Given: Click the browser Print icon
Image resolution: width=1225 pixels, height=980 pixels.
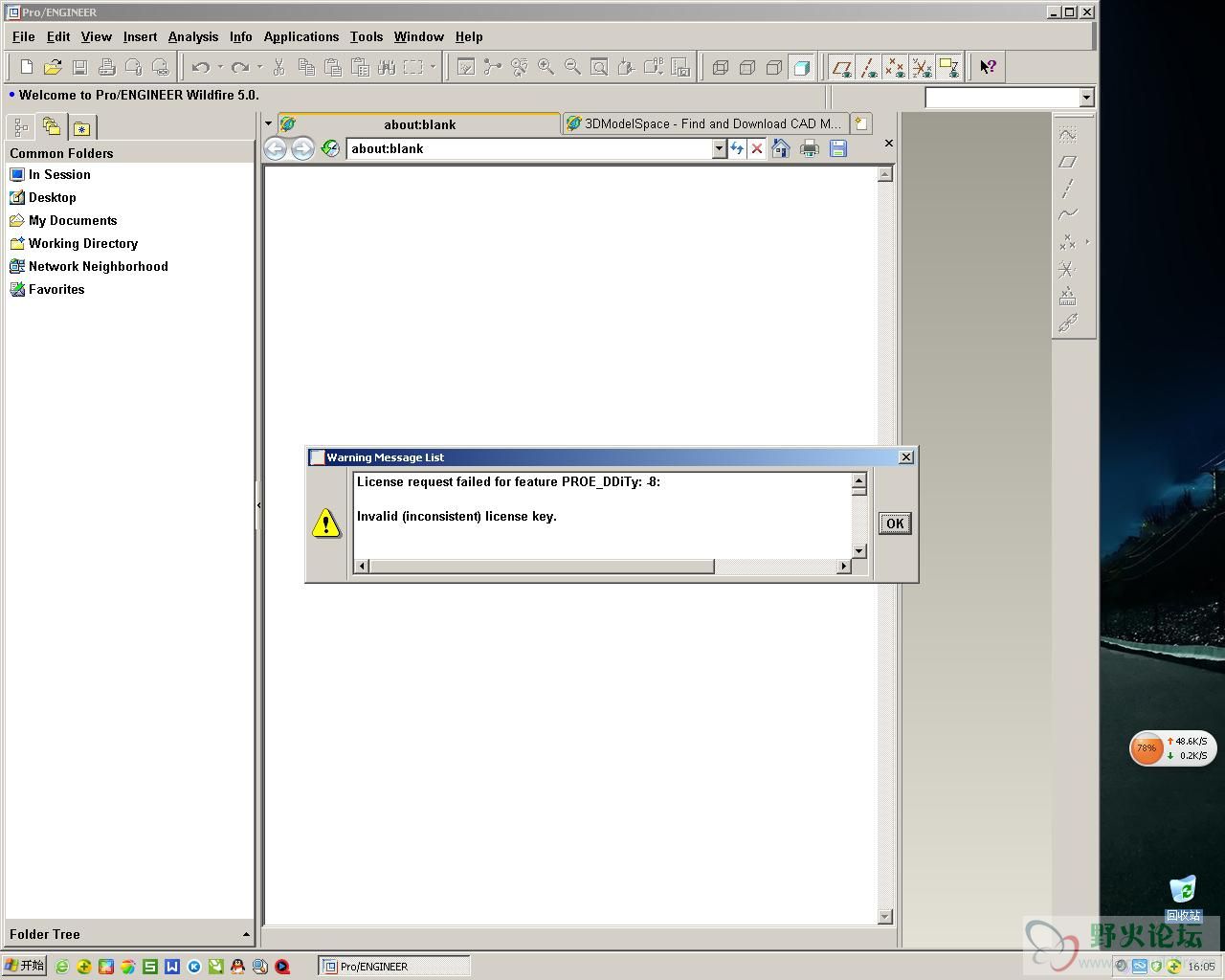Looking at the screenshot, I should click(x=810, y=148).
